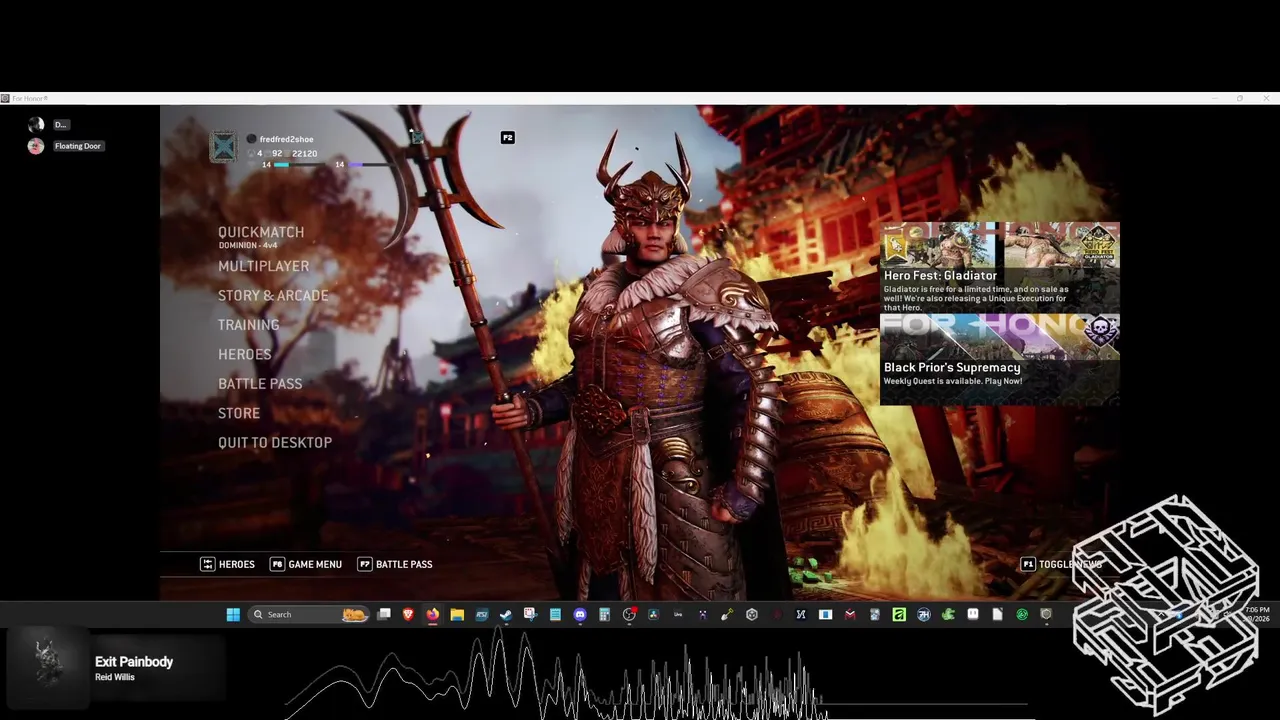Click the top avatar in the voice overlay
This screenshot has height=720, width=1280.
pyautogui.click(x=36, y=124)
